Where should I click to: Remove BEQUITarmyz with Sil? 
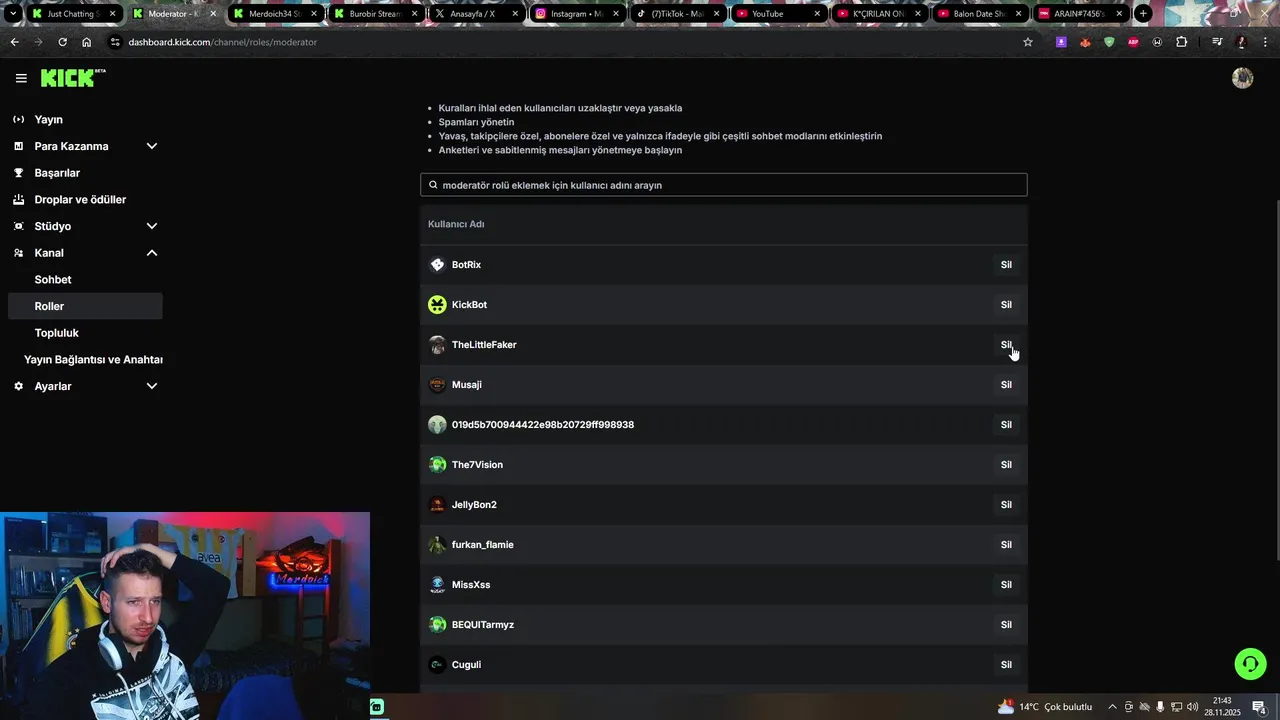pyautogui.click(x=1006, y=625)
